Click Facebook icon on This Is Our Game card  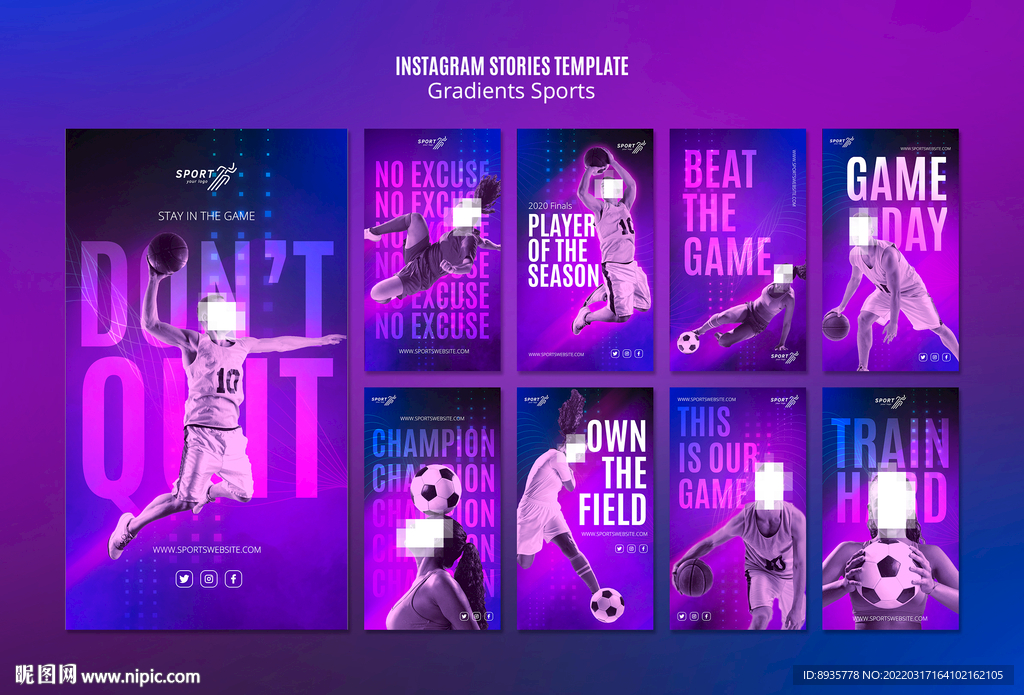706,616
